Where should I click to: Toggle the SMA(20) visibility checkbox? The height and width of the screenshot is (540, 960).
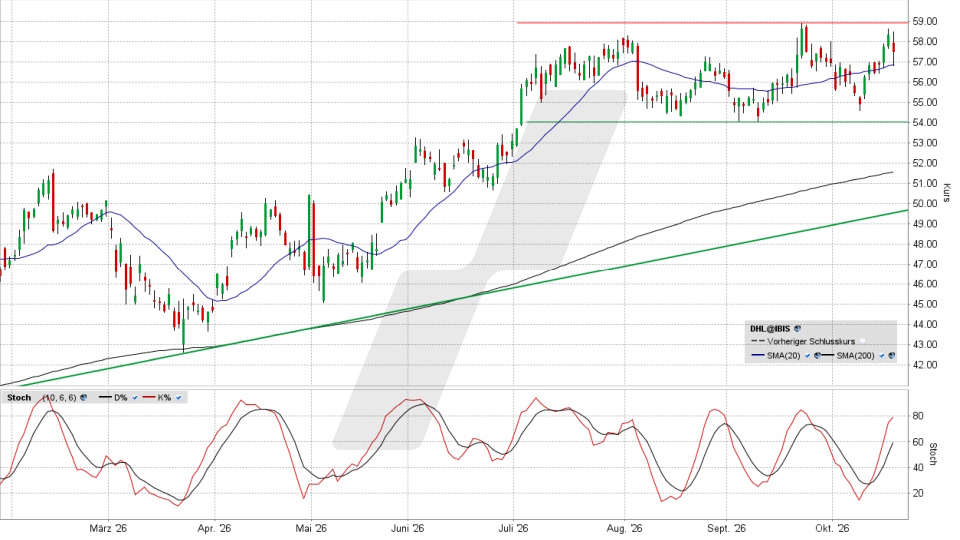point(808,356)
